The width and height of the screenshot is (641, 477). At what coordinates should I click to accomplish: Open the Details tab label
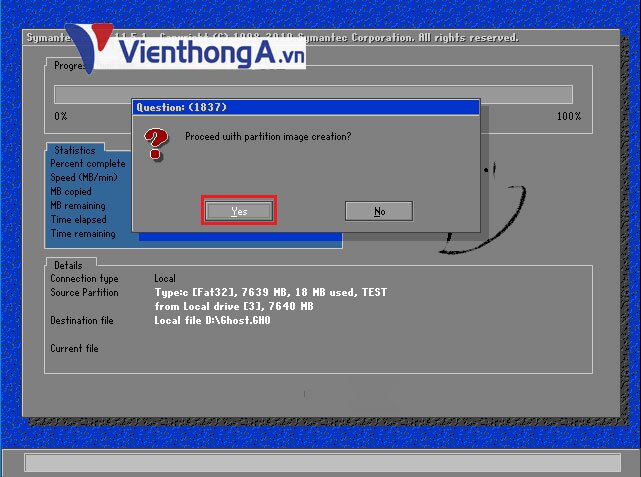(68, 265)
